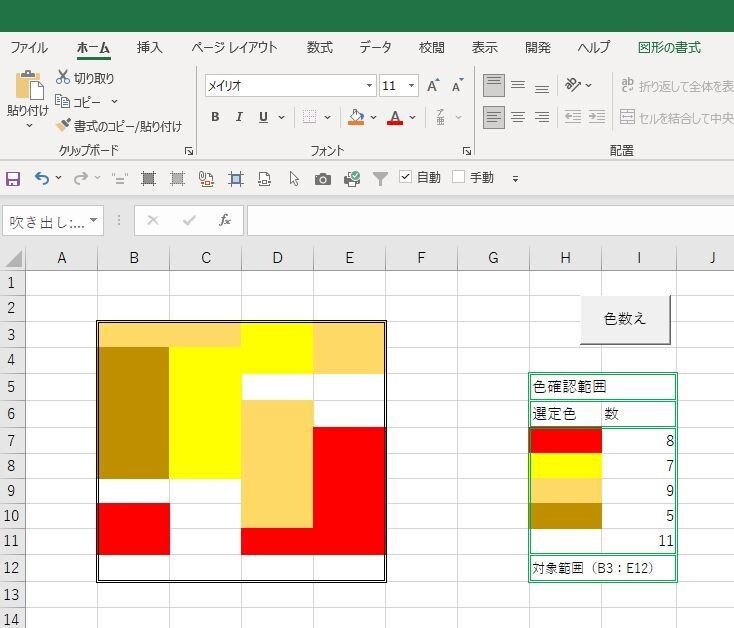Align text to bottom
The image size is (734, 628).
pyautogui.click(x=542, y=87)
